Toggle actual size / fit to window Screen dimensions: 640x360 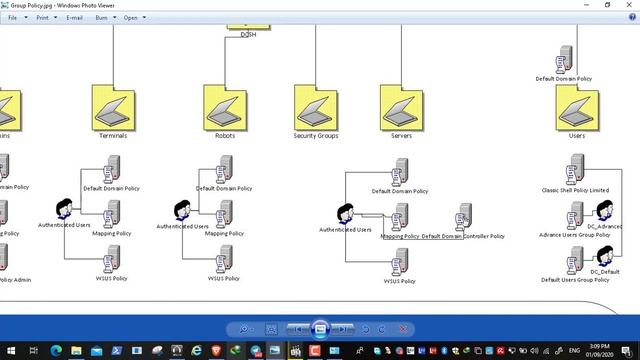pyautogui.click(x=271, y=329)
